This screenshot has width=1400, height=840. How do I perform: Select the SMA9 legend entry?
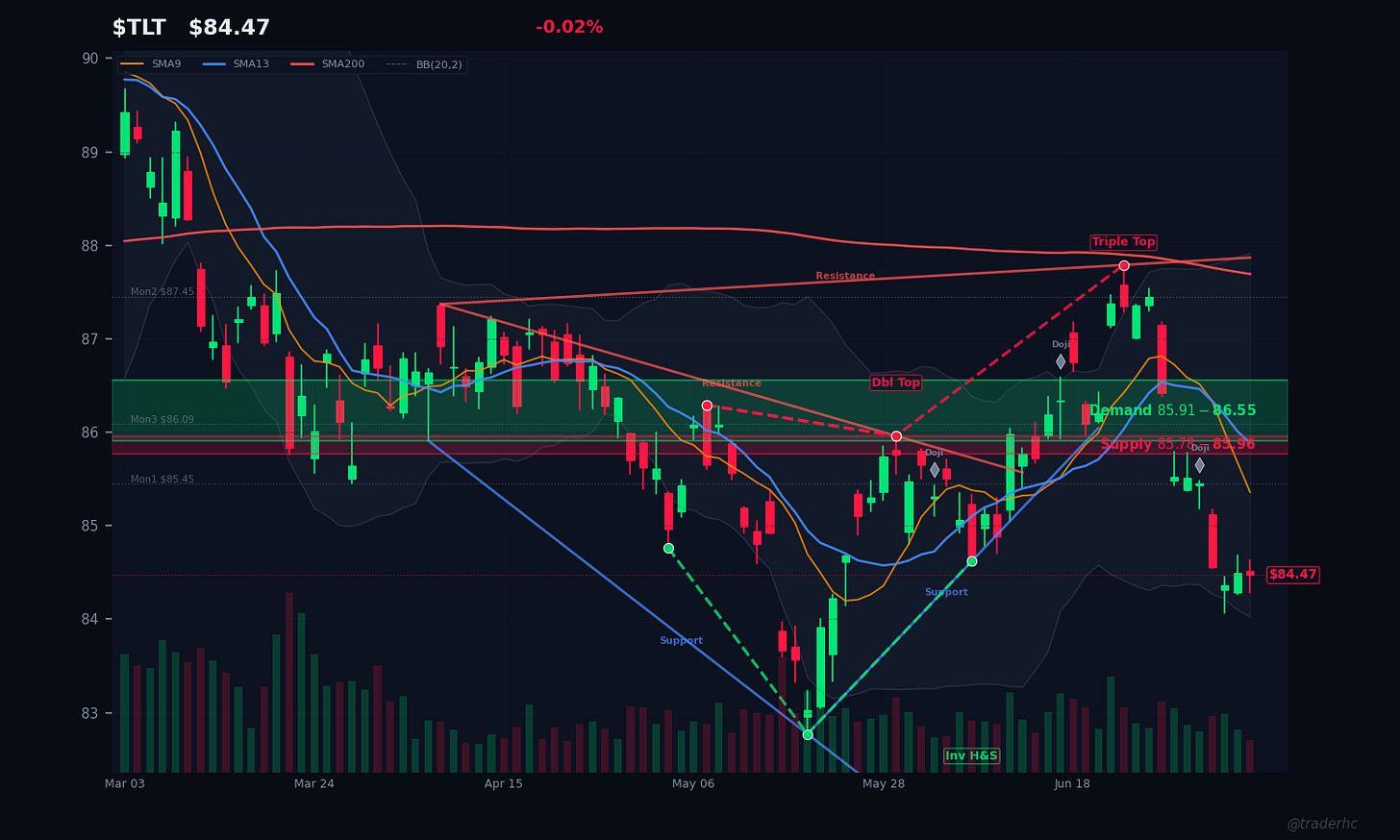(x=151, y=64)
